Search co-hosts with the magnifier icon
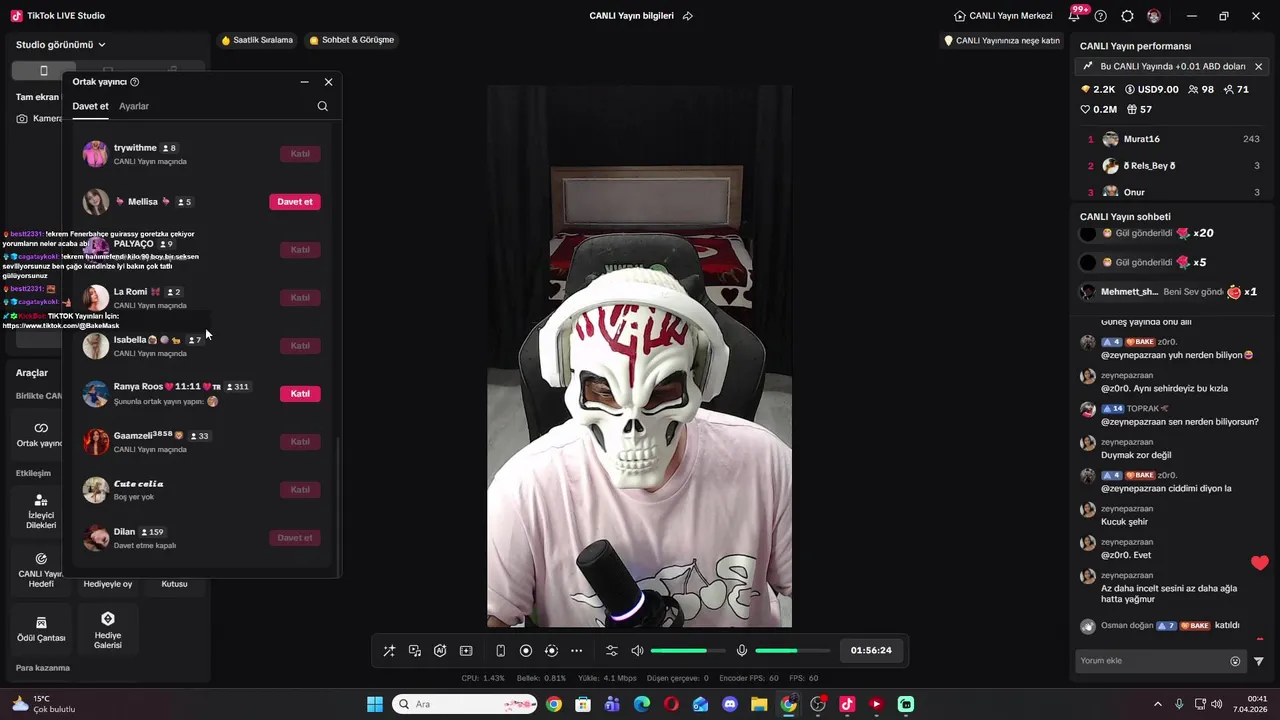Image resolution: width=1280 pixels, height=720 pixels. pyautogui.click(x=322, y=106)
